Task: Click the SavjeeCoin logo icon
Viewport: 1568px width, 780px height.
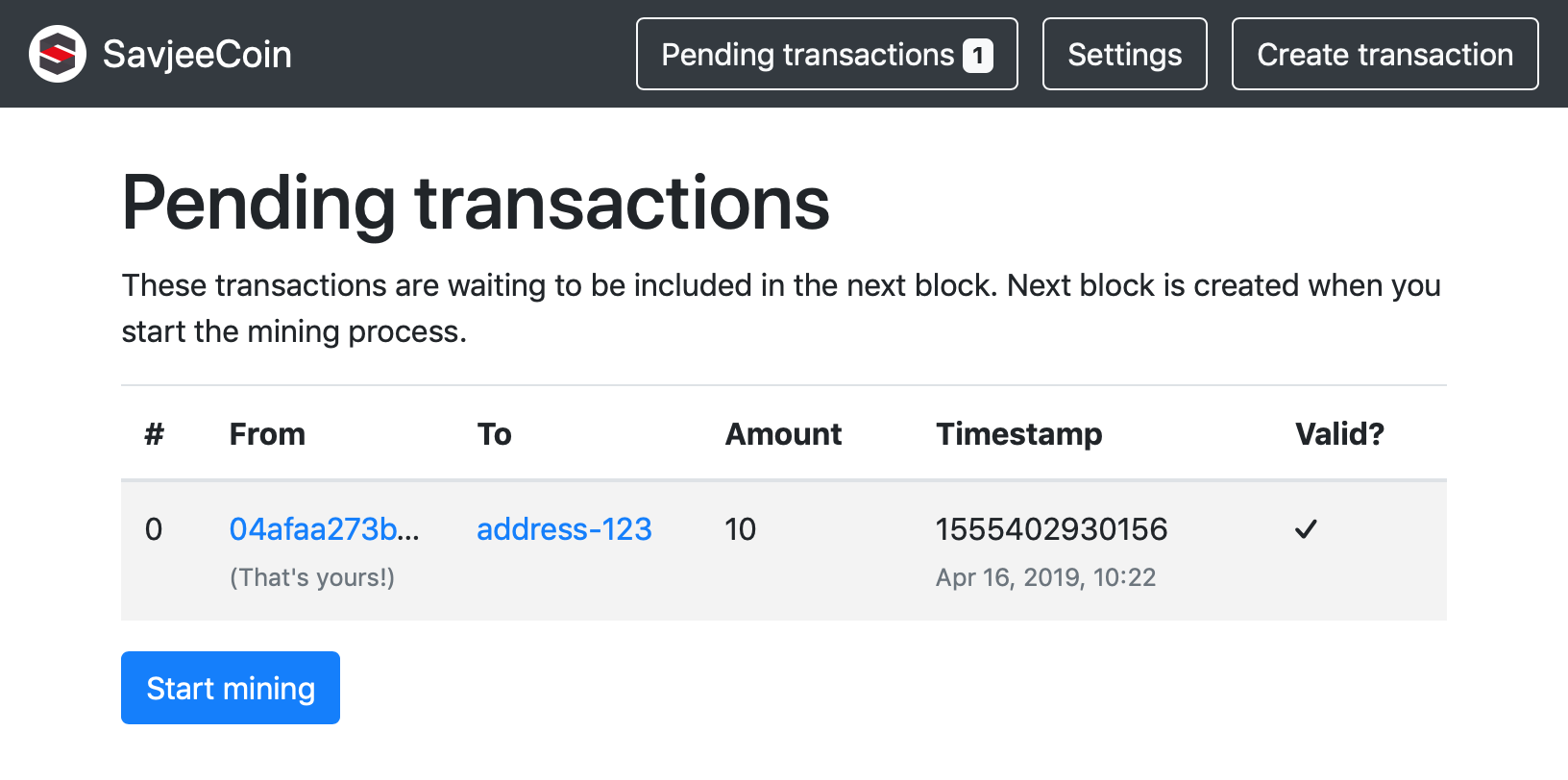Action: 58,54
